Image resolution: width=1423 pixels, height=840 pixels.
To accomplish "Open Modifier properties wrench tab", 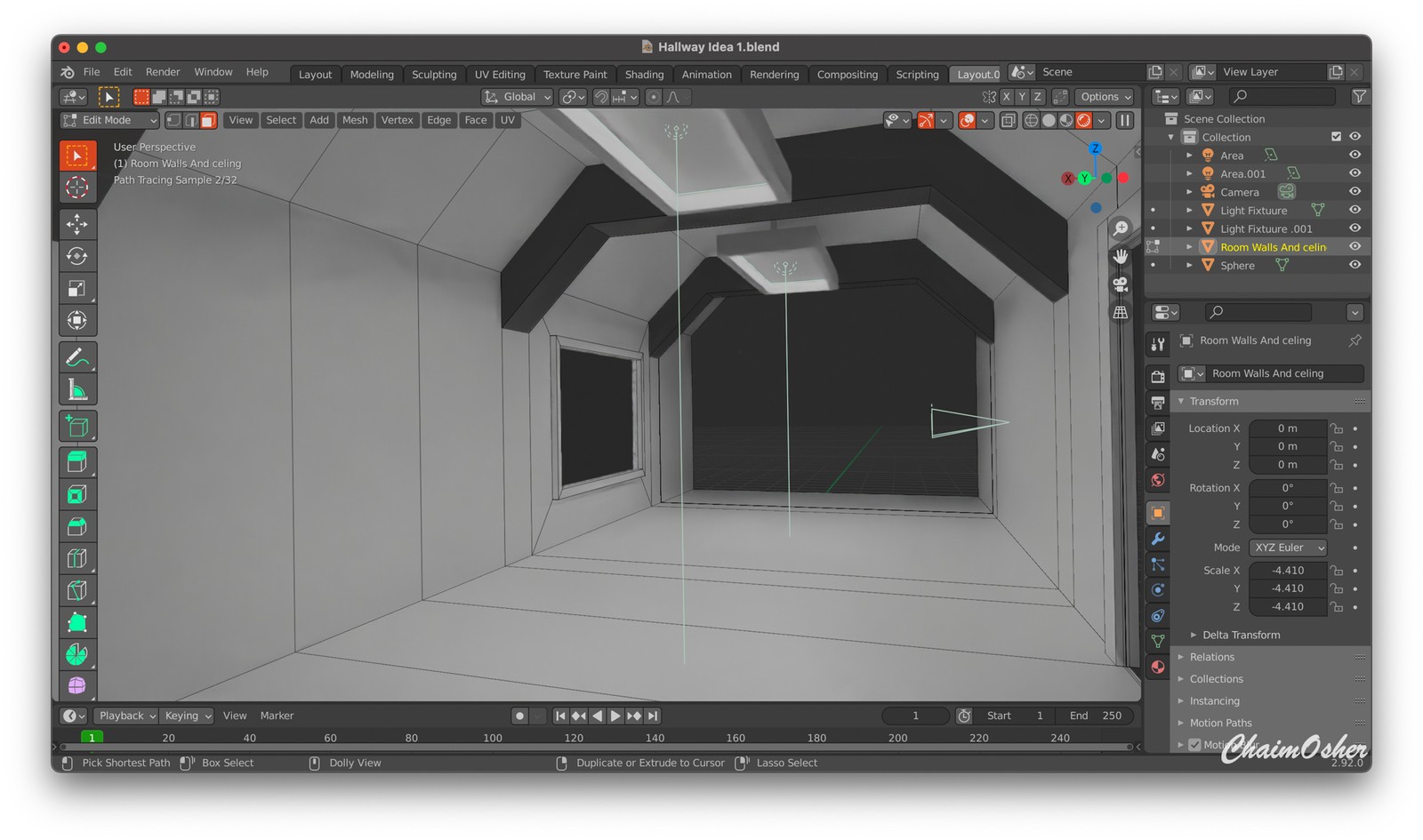I will [1157, 539].
